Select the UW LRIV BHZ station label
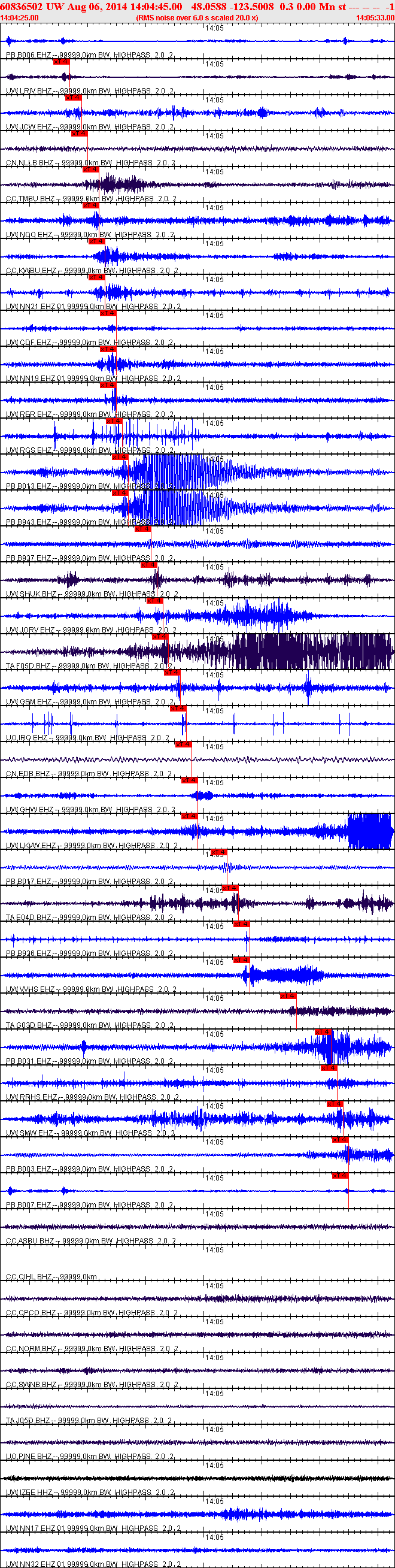This screenshot has width=395, height=1568. click(x=90, y=91)
